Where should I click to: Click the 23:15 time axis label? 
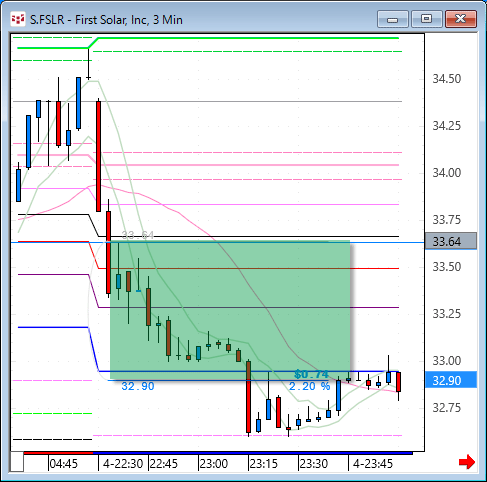tap(264, 464)
